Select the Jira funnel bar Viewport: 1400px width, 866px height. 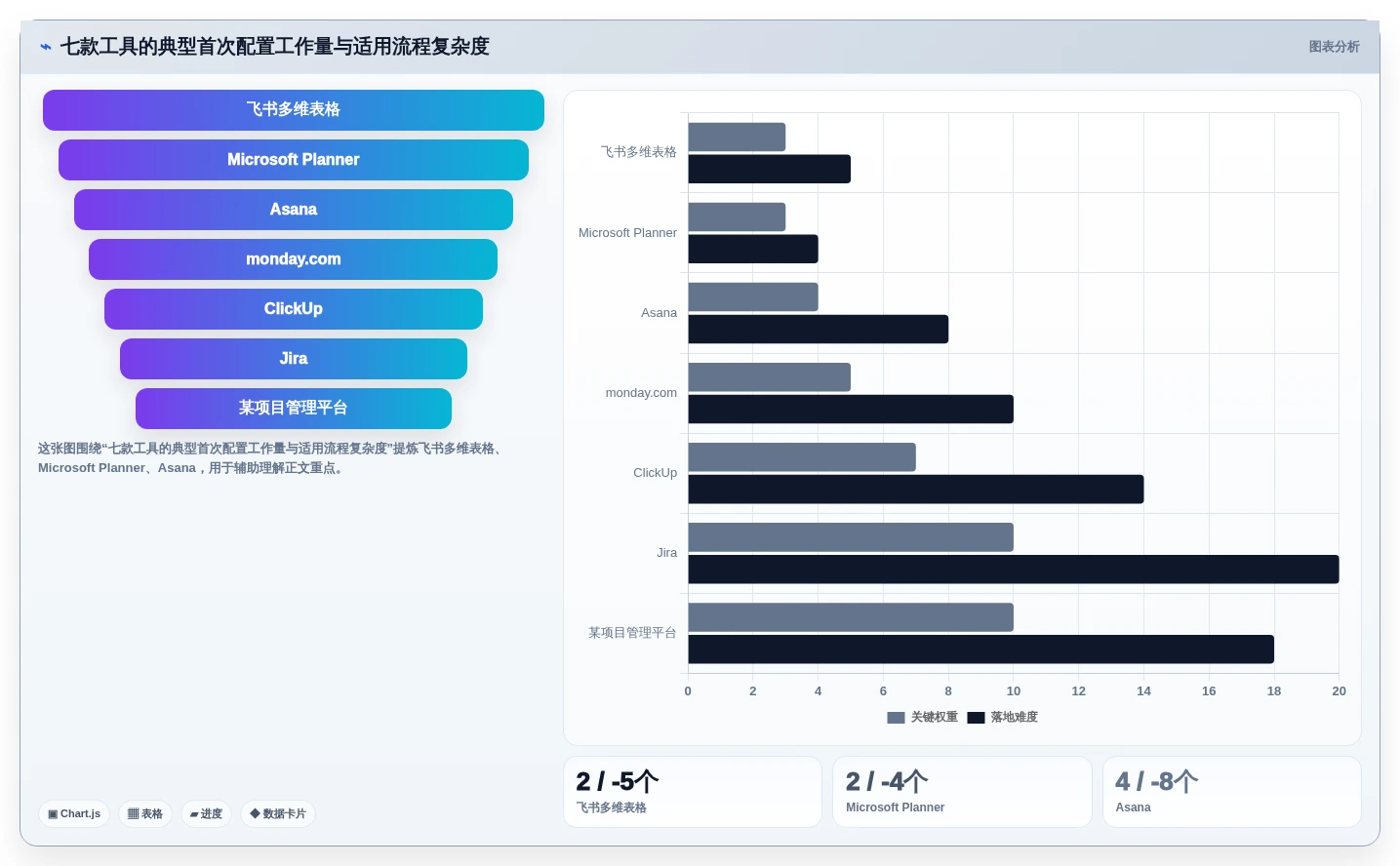[294, 359]
